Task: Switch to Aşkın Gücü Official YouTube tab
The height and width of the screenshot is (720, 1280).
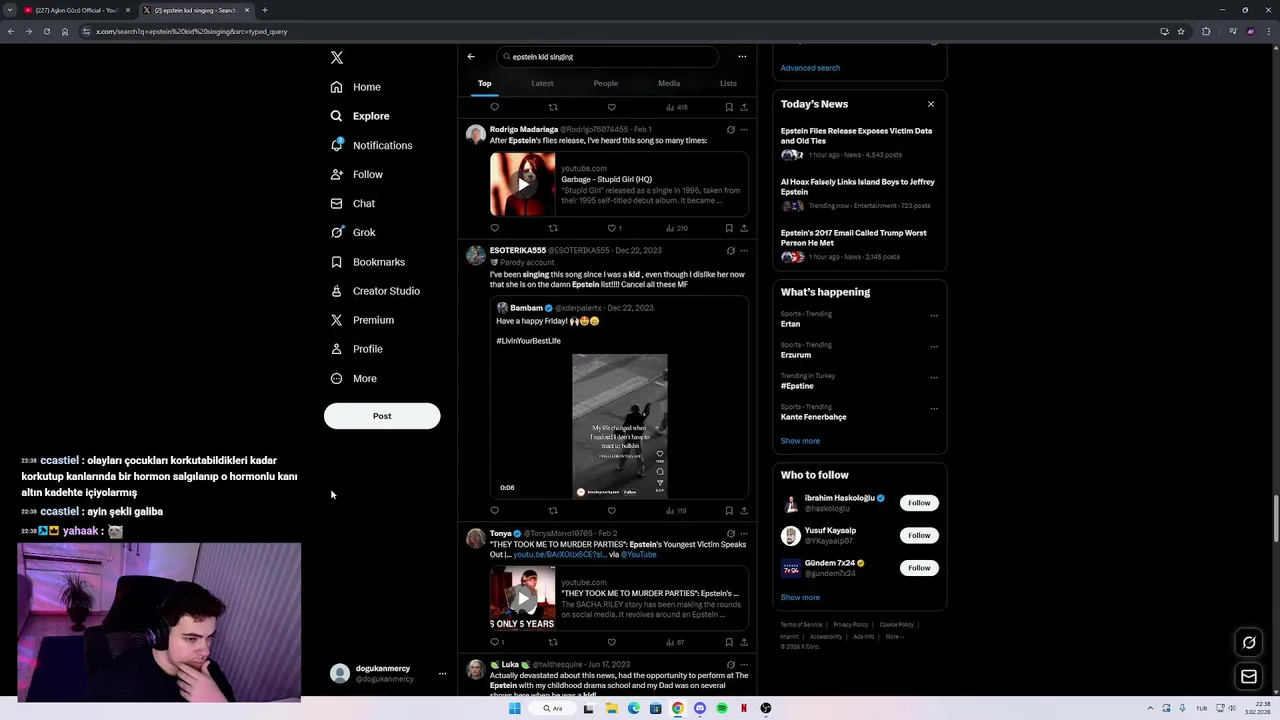Action: [77, 10]
